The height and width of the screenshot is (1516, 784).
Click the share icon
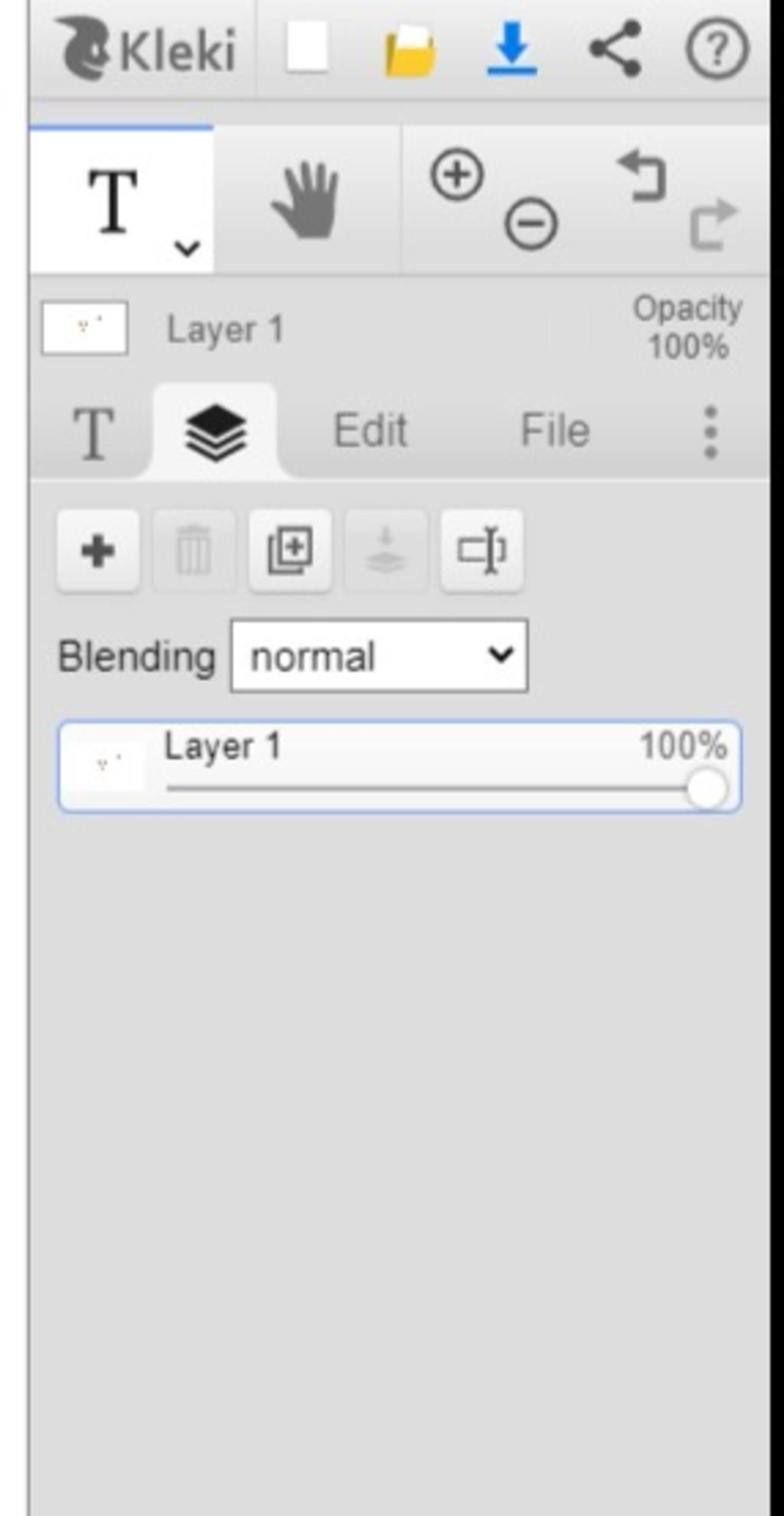tap(615, 49)
